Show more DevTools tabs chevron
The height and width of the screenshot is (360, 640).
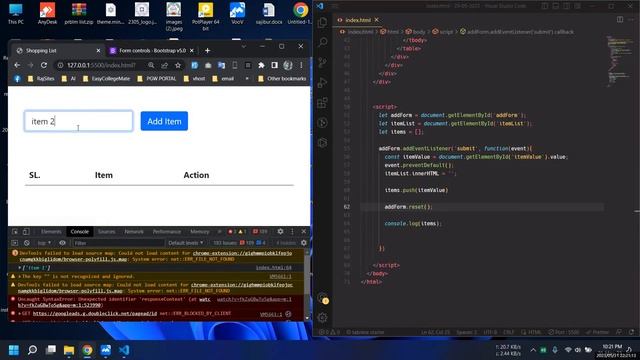point(219,231)
